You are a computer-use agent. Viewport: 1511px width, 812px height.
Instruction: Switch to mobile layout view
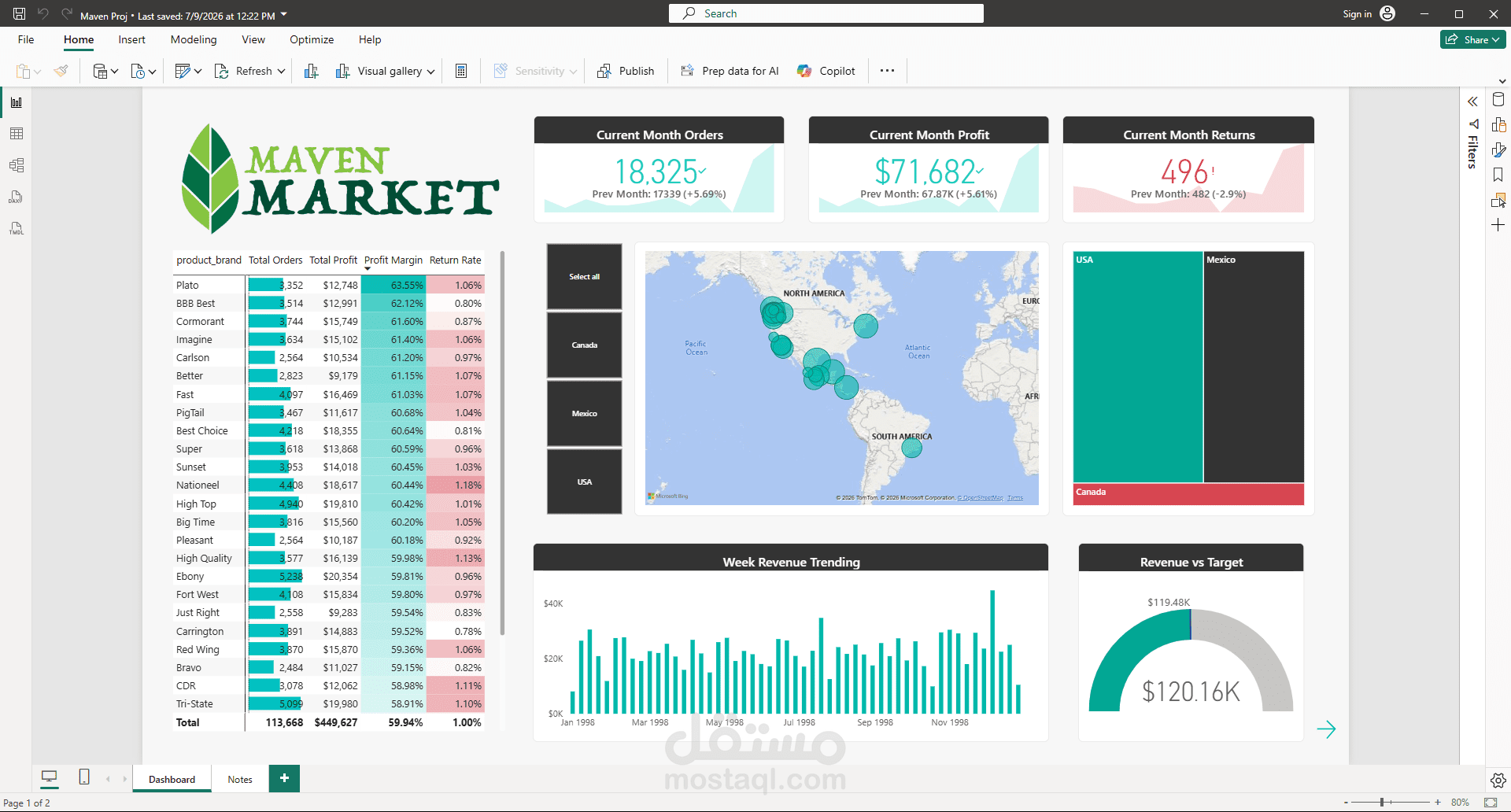[84, 777]
